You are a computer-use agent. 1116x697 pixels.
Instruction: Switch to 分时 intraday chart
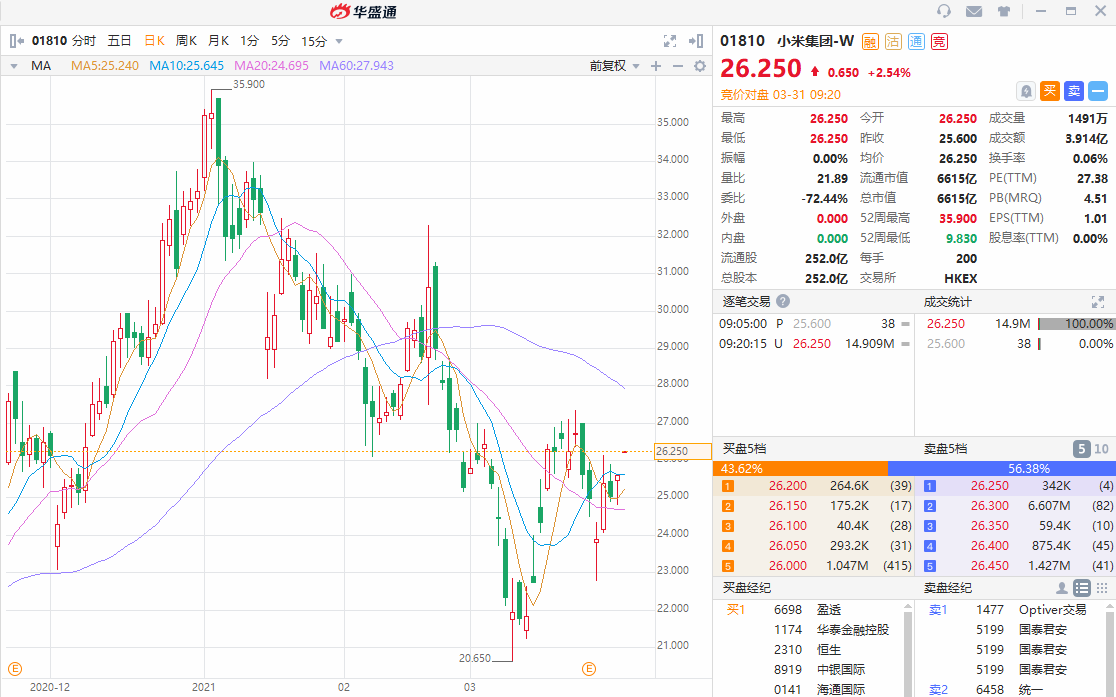84,41
